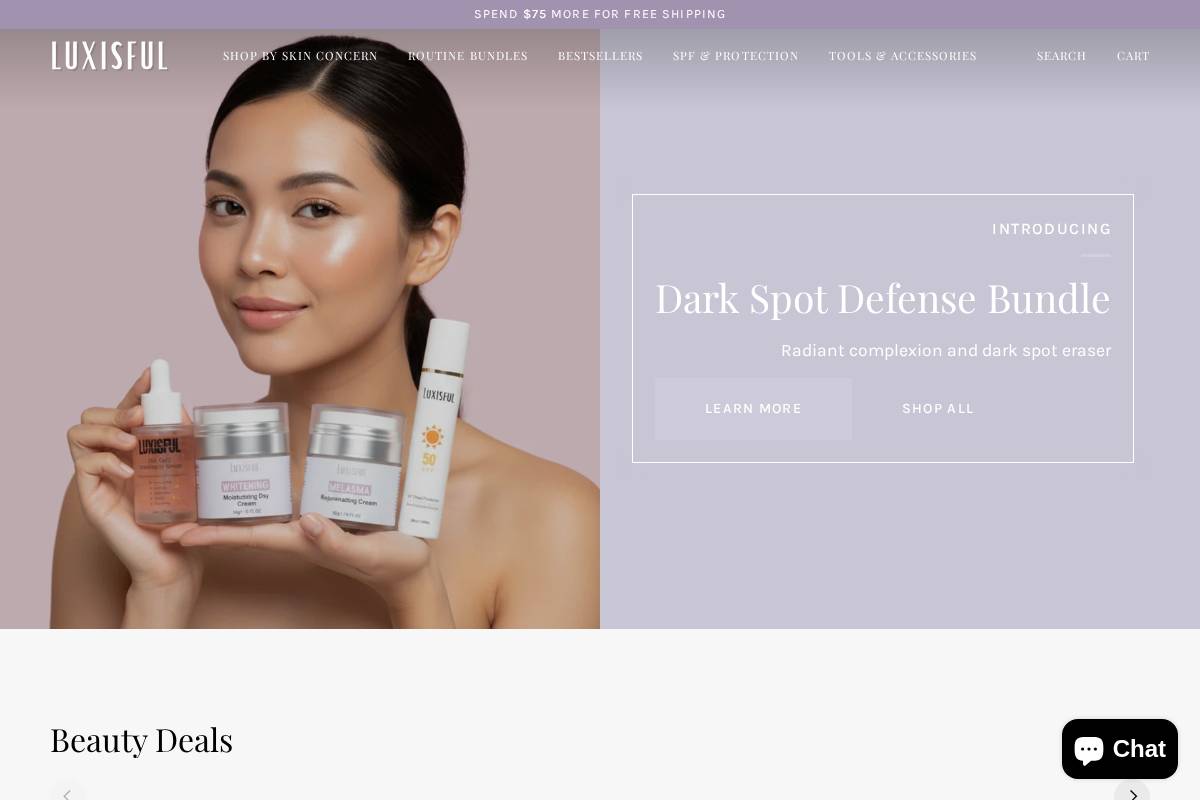This screenshot has height=800, width=1200.
Task: Go back with Beauty Deals previous arrow
Action: pyautogui.click(x=68, y=794)
